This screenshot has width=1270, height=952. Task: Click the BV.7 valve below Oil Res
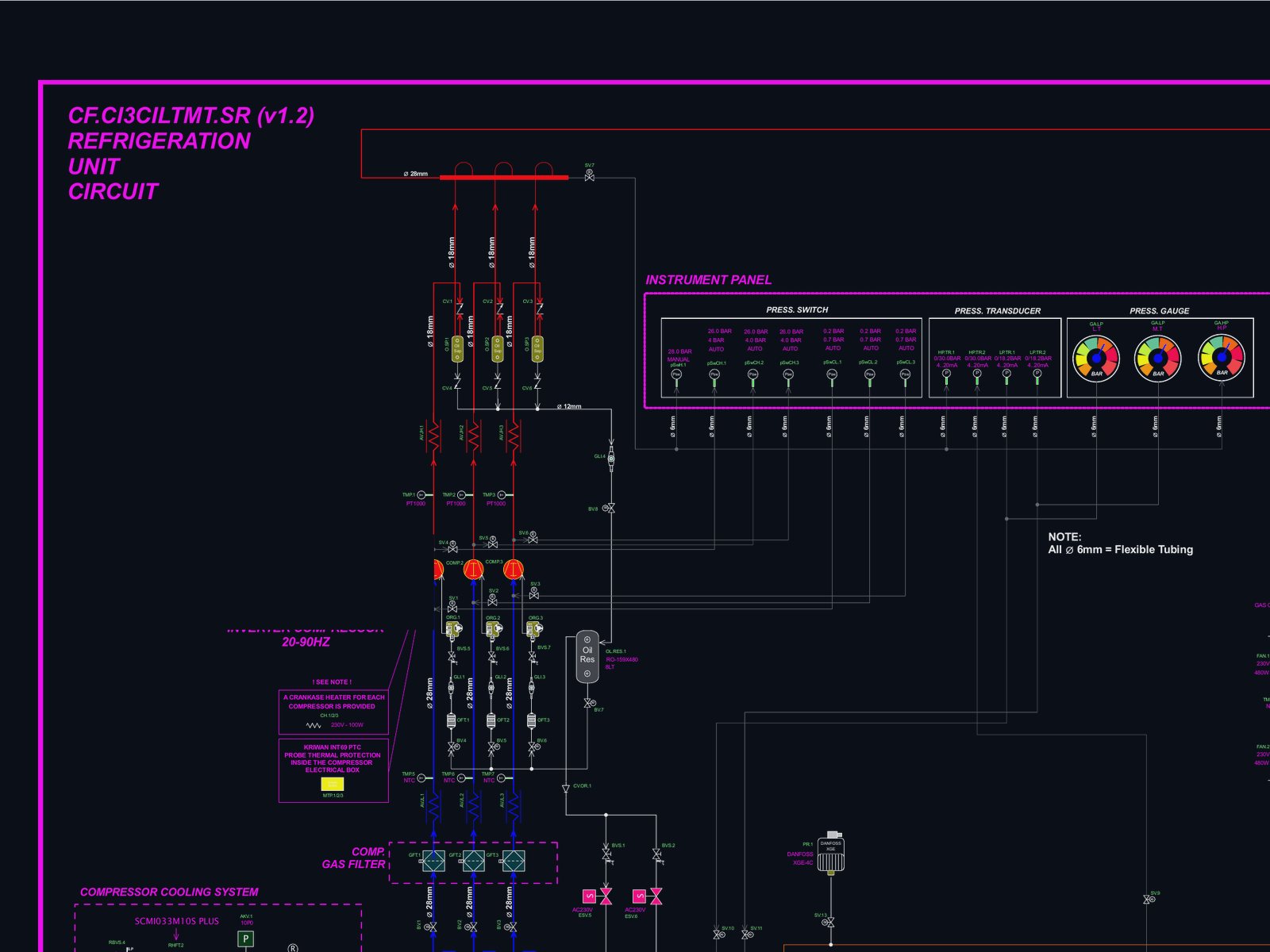(589, 704)
